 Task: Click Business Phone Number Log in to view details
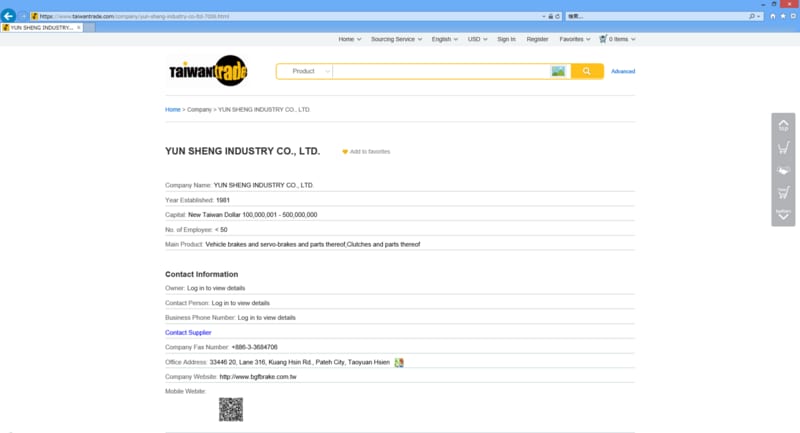tap(266, 318)
